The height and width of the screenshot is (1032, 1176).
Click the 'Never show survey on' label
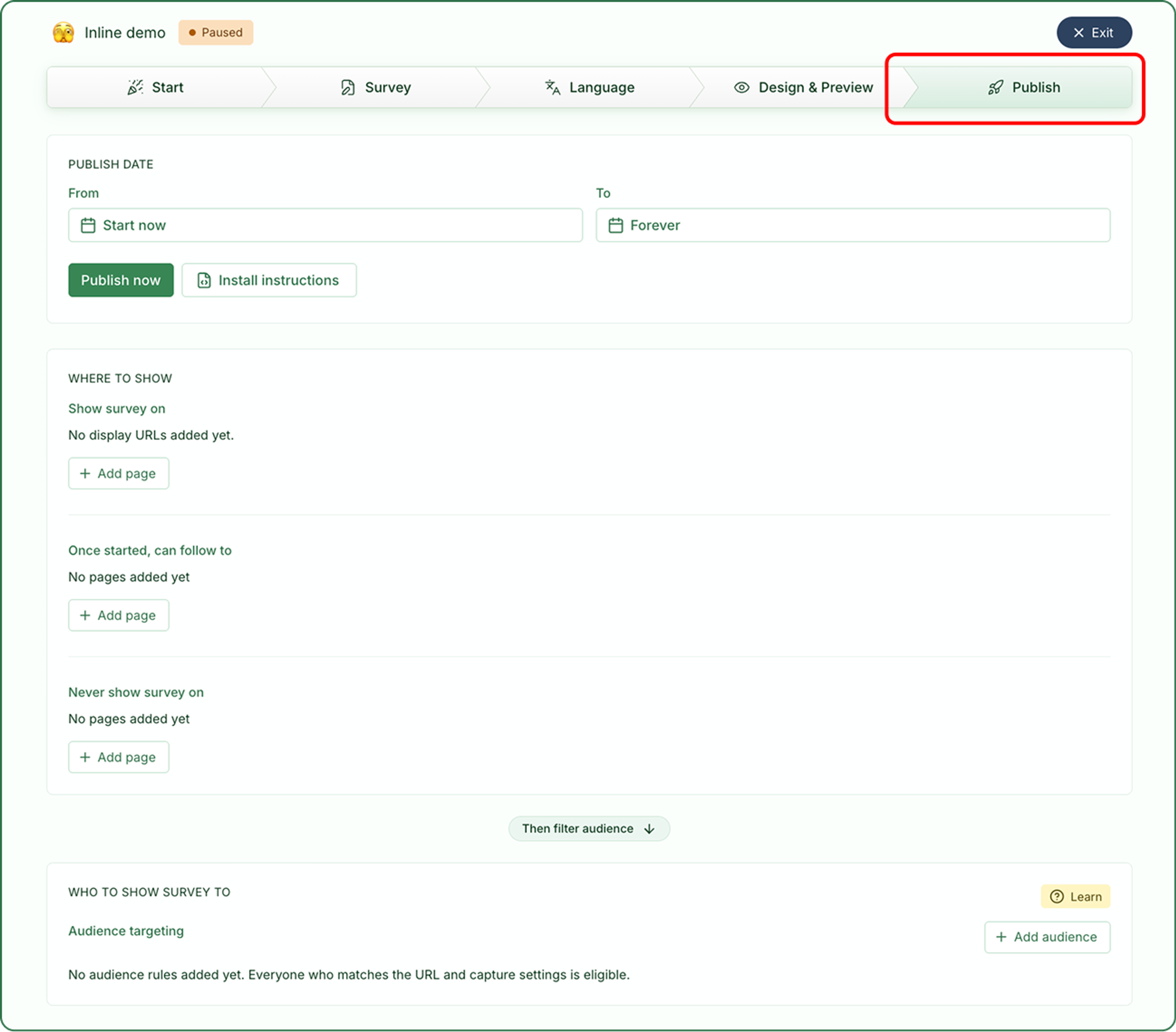click(136, 692)
